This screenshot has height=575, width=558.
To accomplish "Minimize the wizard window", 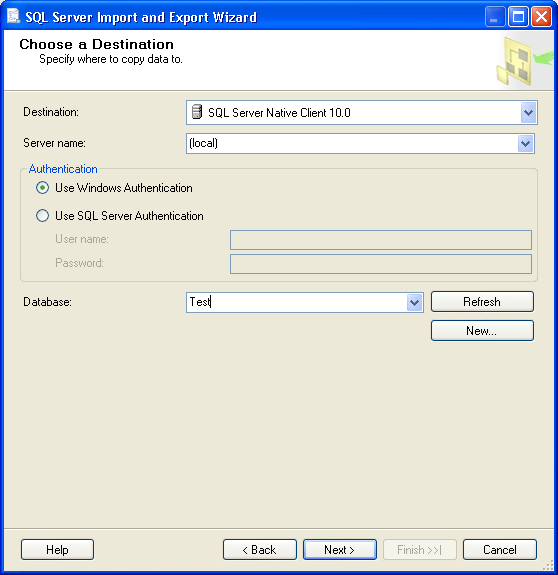I will tap(495, 17).
